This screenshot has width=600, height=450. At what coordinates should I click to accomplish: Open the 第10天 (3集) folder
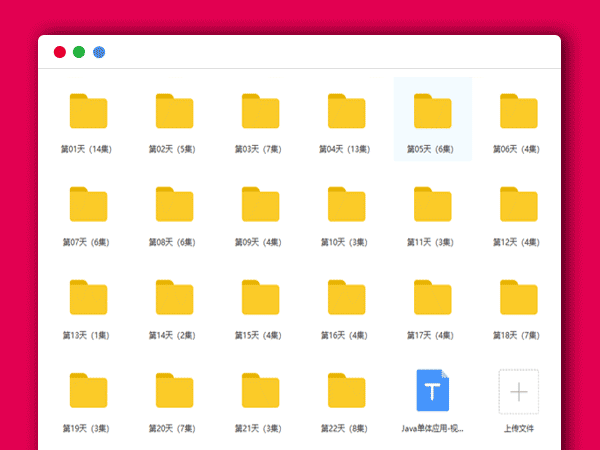click(346, 204)
